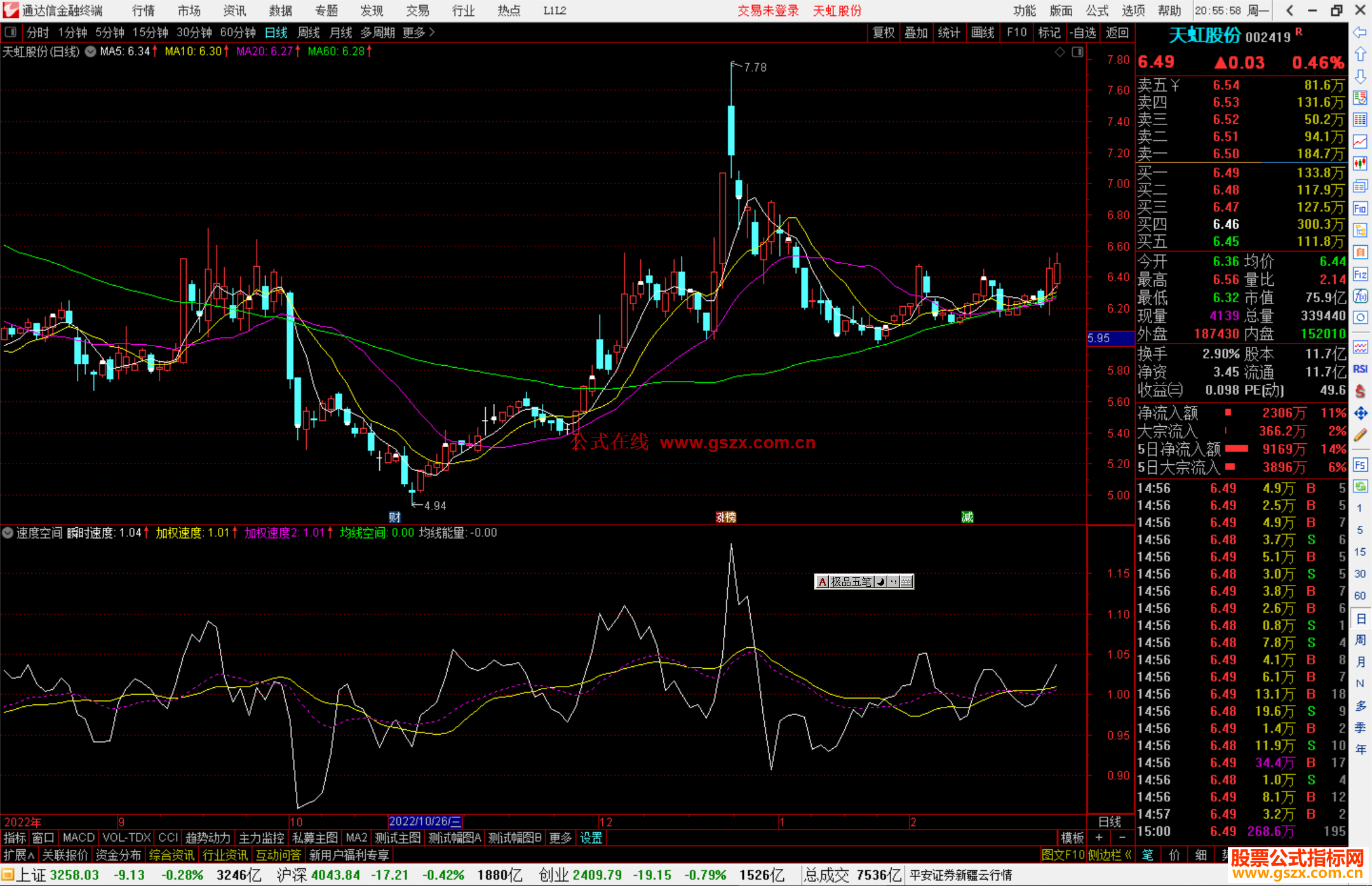Click the back arrow icon in right sidebar
This screenshot has width=1372, height=886.
point(1360,32)
